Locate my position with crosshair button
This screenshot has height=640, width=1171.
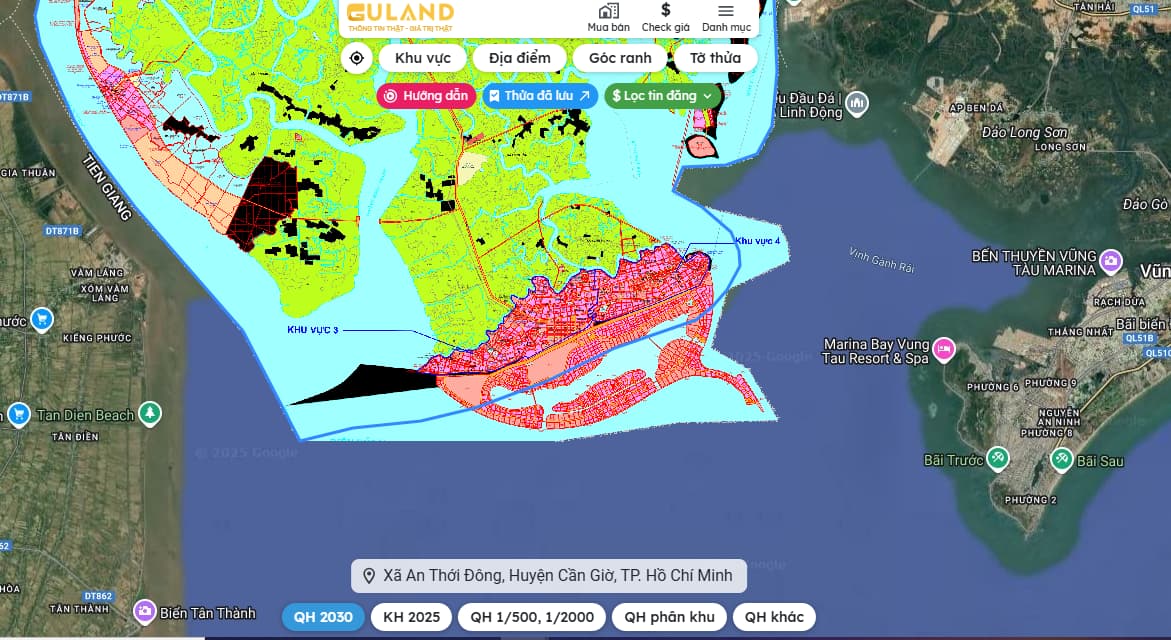(357, 58)
